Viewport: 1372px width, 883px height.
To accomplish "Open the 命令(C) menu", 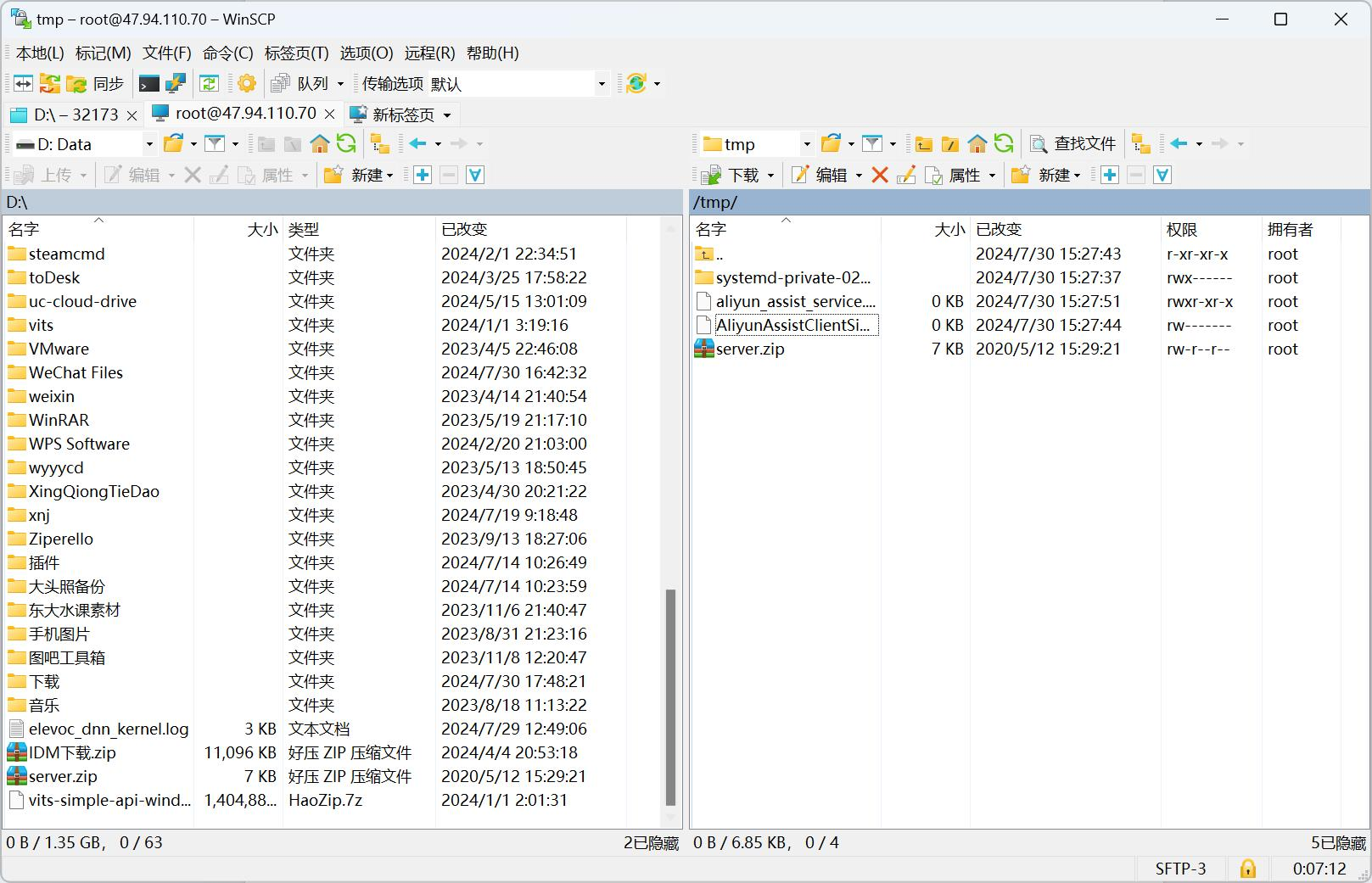I will tap(227, 53).
